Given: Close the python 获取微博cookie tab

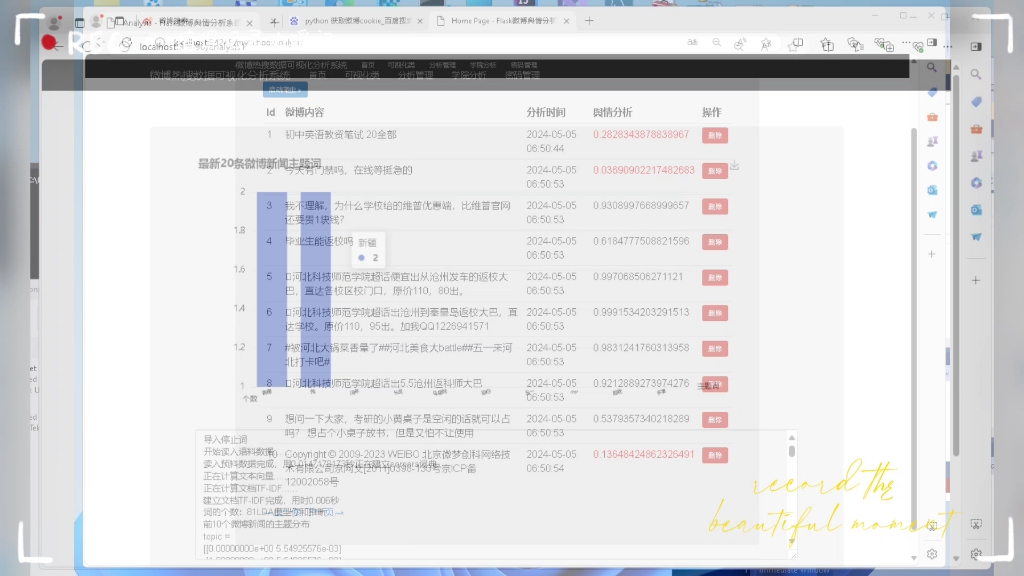Looking at the screenshot, I should (x=419, y=22).
